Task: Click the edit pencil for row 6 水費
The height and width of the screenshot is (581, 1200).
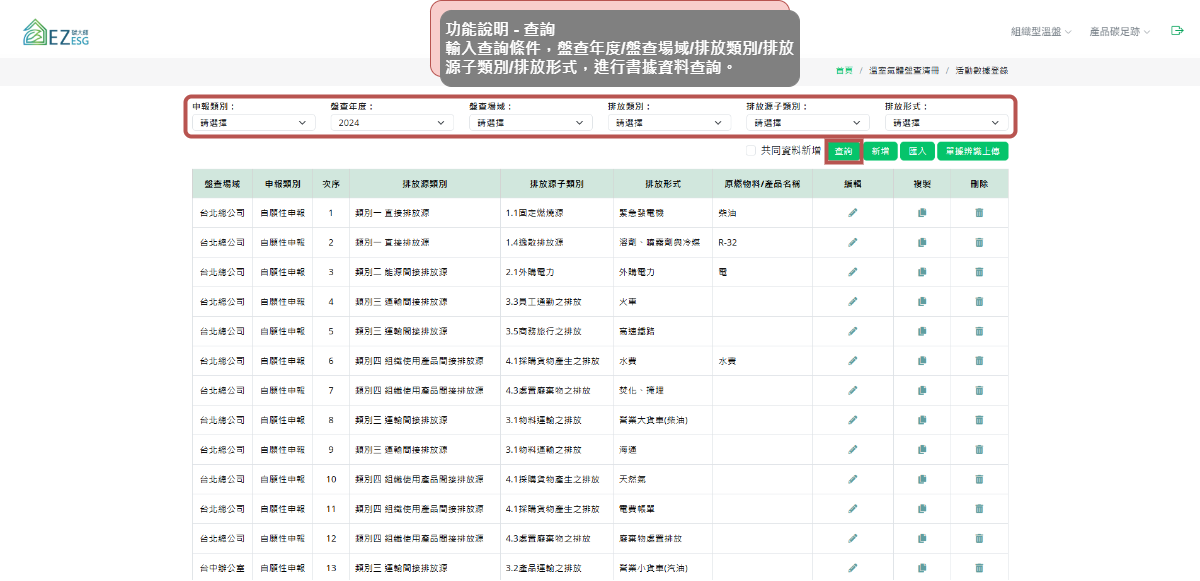Action: coord(853,361)
